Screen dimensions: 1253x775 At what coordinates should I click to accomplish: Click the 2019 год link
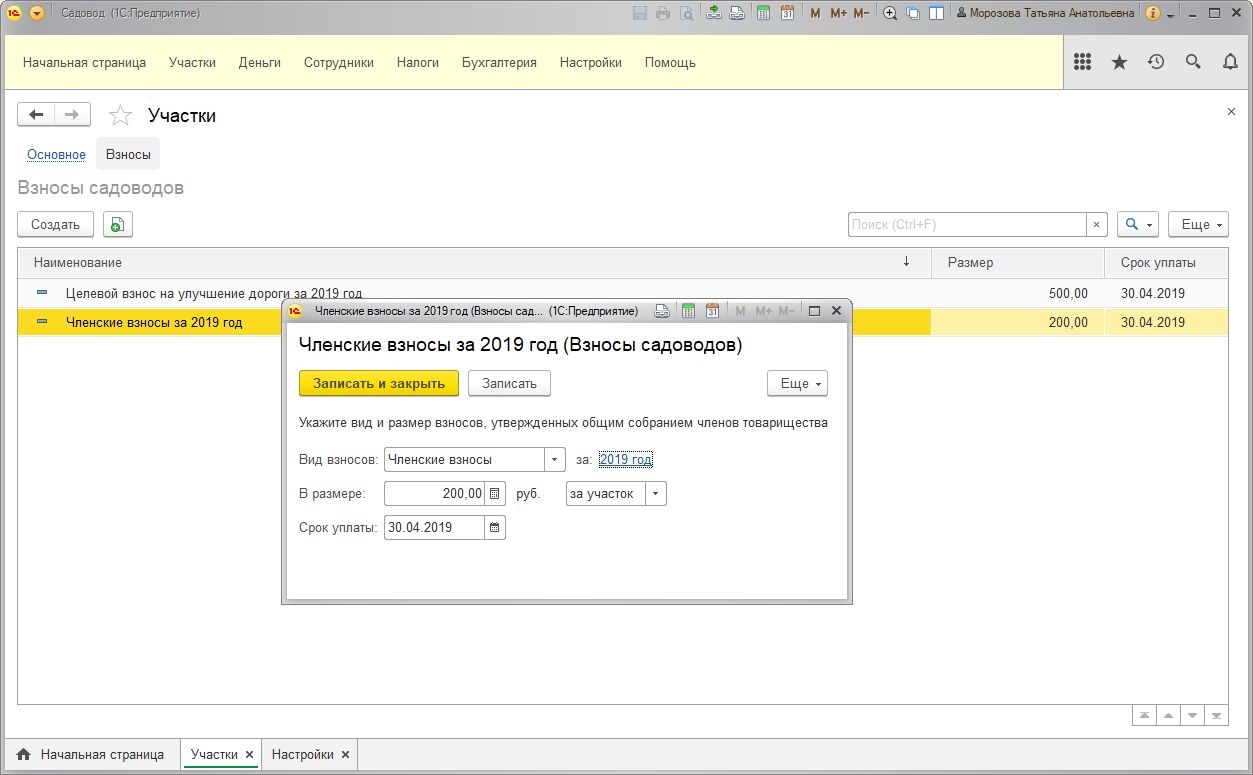tap(625, 460)
